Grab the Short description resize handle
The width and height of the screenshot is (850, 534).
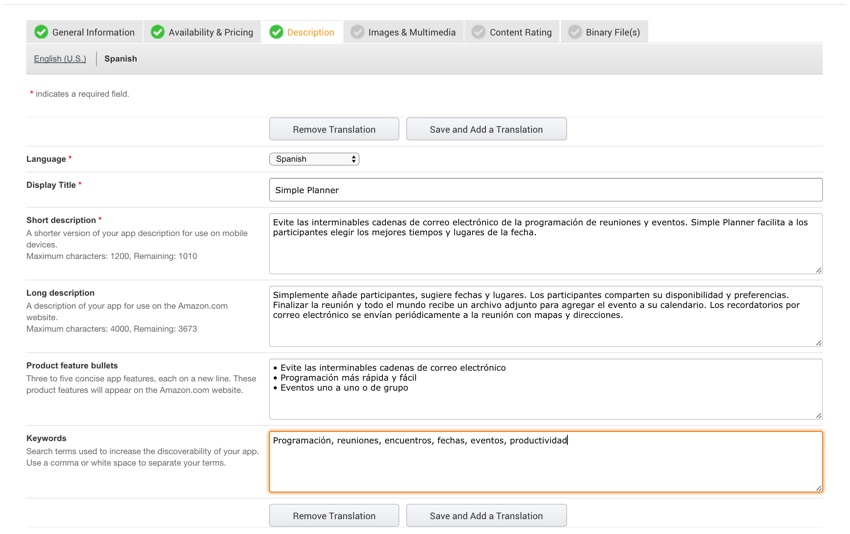tap(819, 270)
